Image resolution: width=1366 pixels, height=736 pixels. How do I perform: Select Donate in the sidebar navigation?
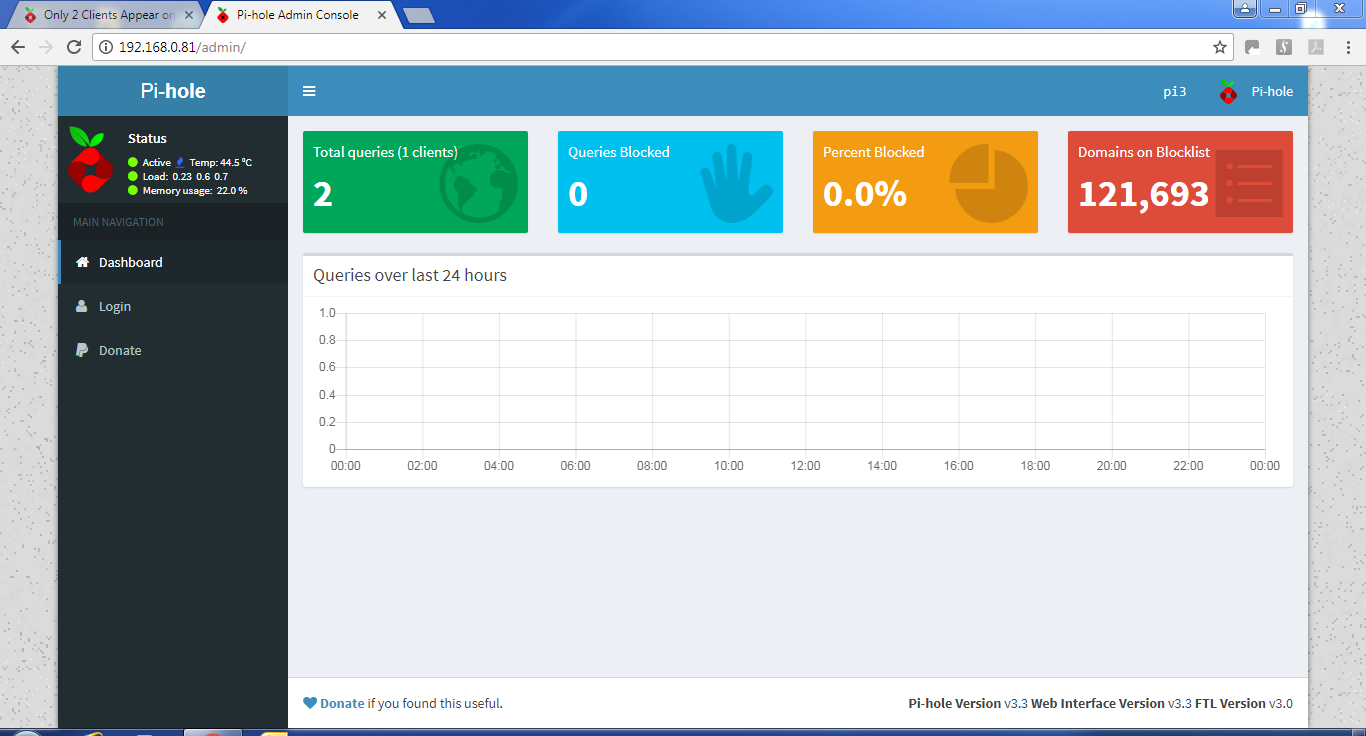[x=173, y=350]
